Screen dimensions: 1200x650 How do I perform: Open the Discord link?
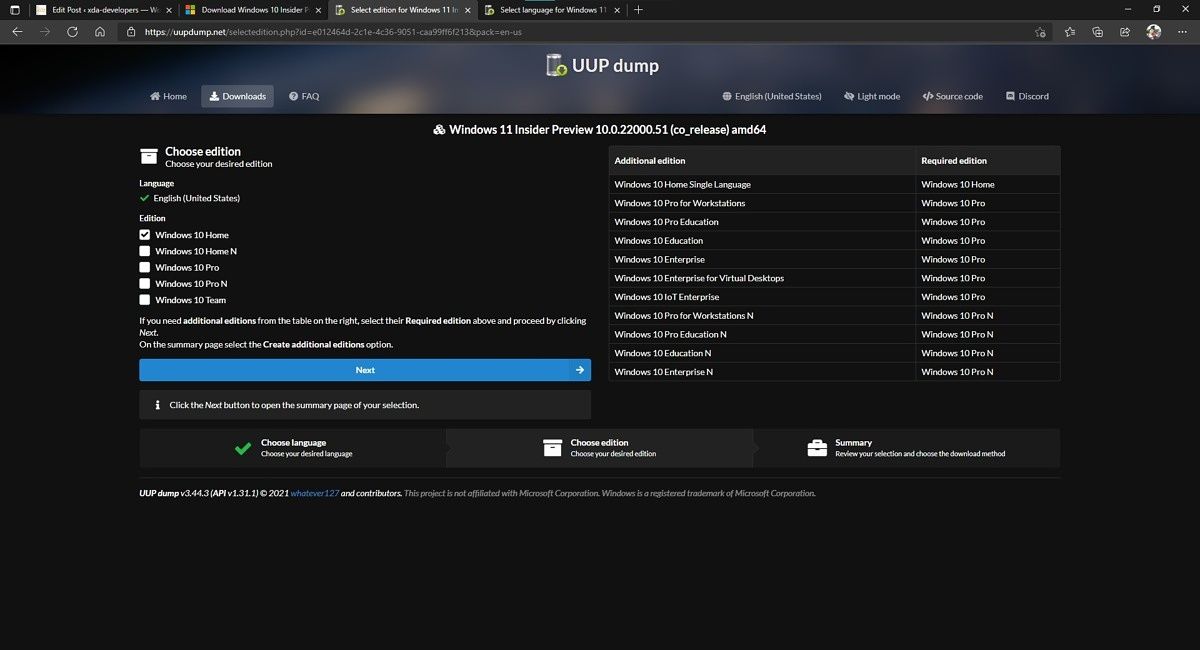(1027, 96)
